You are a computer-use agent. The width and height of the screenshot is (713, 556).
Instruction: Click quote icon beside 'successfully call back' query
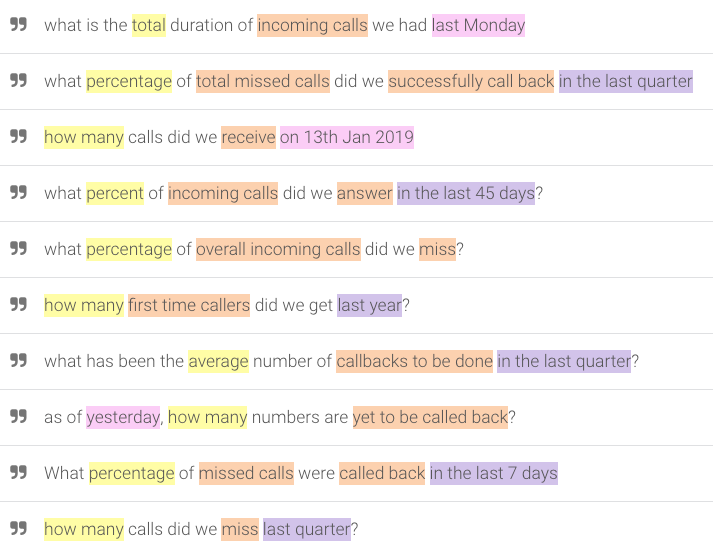tap(19, 80)
